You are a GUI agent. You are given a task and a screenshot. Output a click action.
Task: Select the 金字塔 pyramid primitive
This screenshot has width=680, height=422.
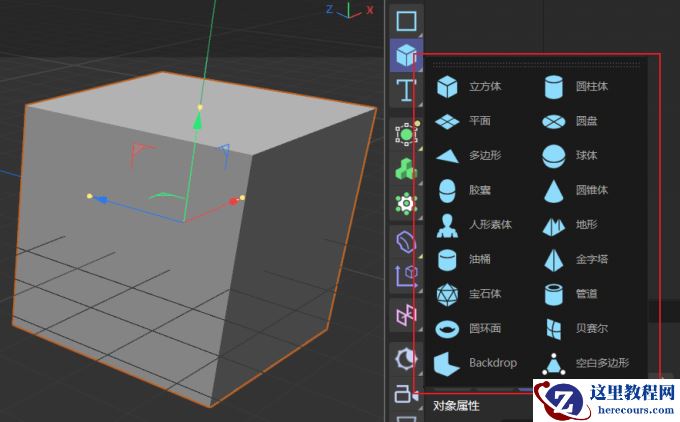tap(575, 259)
